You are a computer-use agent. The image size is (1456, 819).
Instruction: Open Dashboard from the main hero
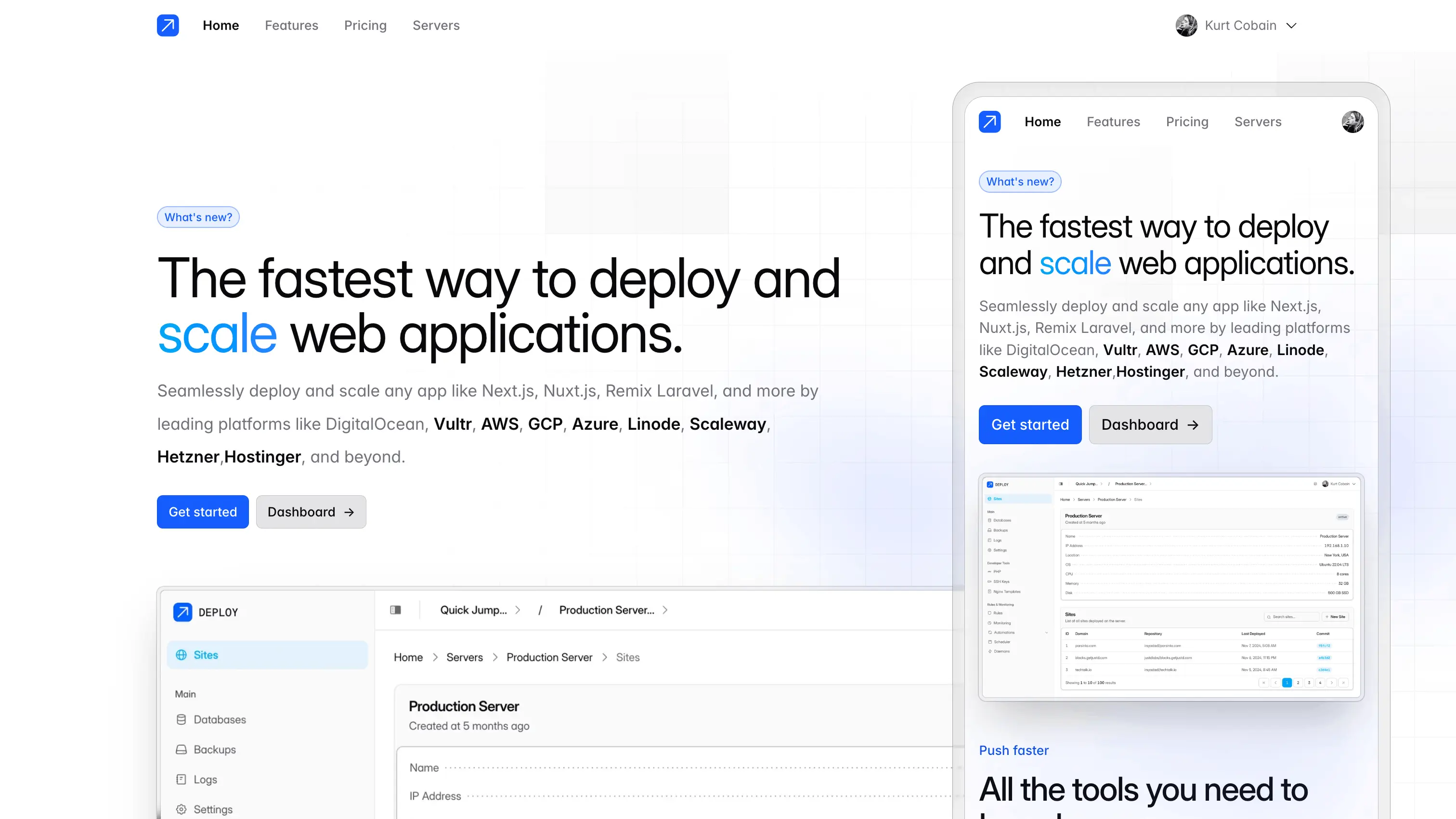[x=311, y=512]
